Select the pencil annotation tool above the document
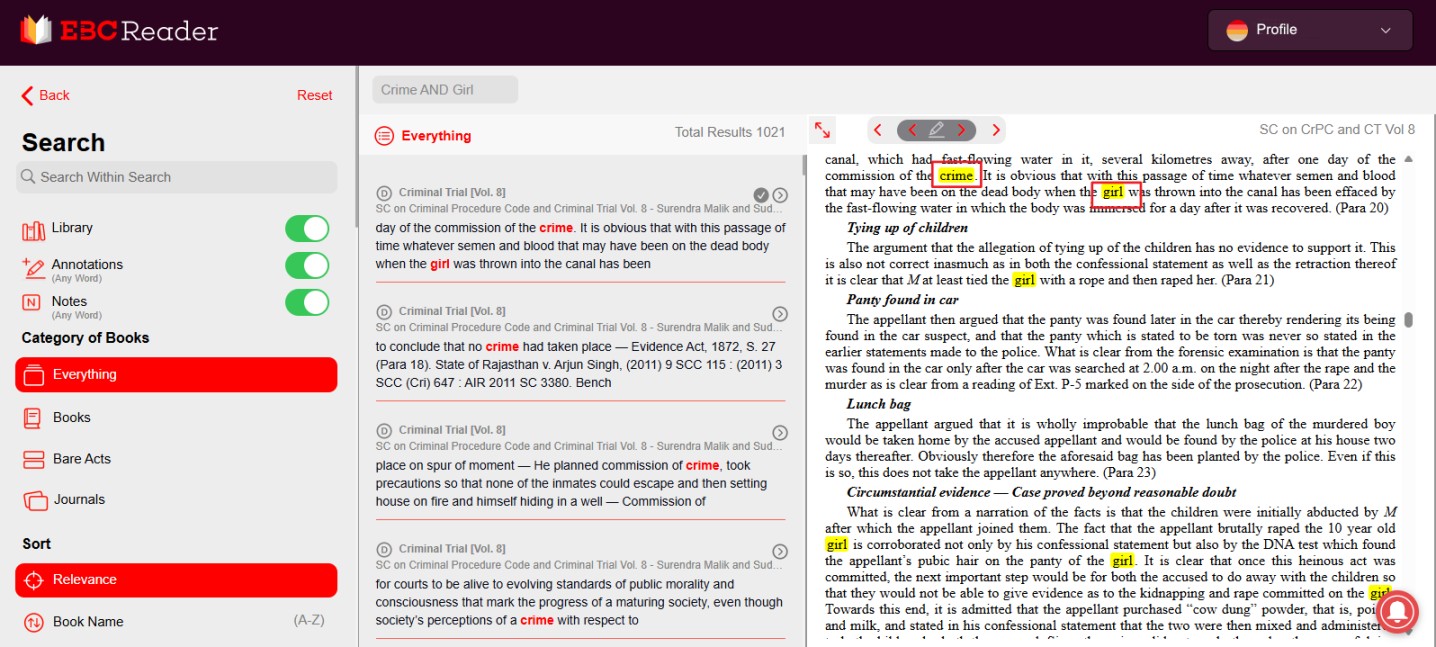 click(936, 130)
